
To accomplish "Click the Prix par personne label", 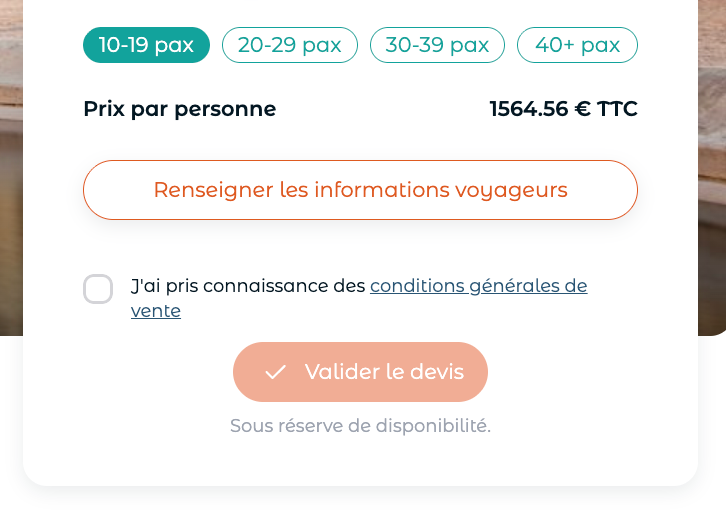I will click(x=180, y=109).
